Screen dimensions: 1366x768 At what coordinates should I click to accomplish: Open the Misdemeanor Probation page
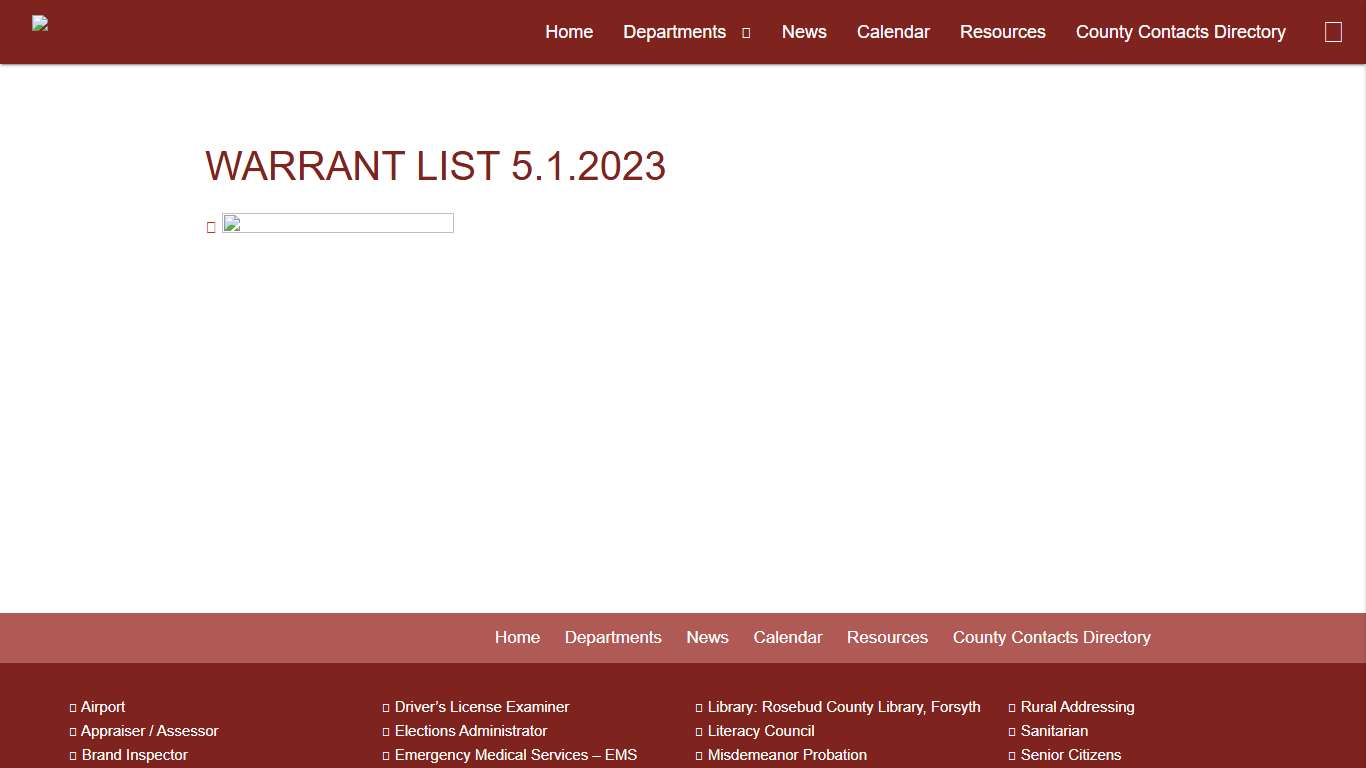(x=787, y=755)
